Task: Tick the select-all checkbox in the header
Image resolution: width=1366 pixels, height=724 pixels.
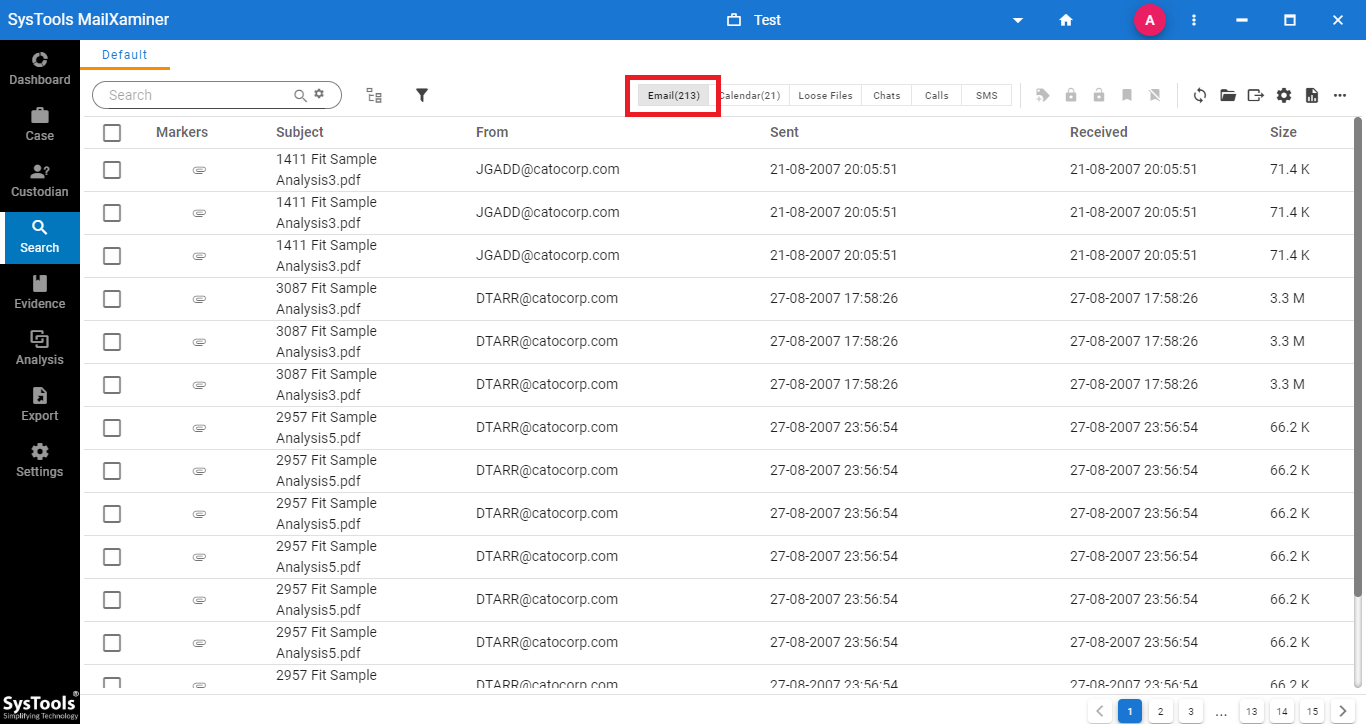Action: pos(112,133)
